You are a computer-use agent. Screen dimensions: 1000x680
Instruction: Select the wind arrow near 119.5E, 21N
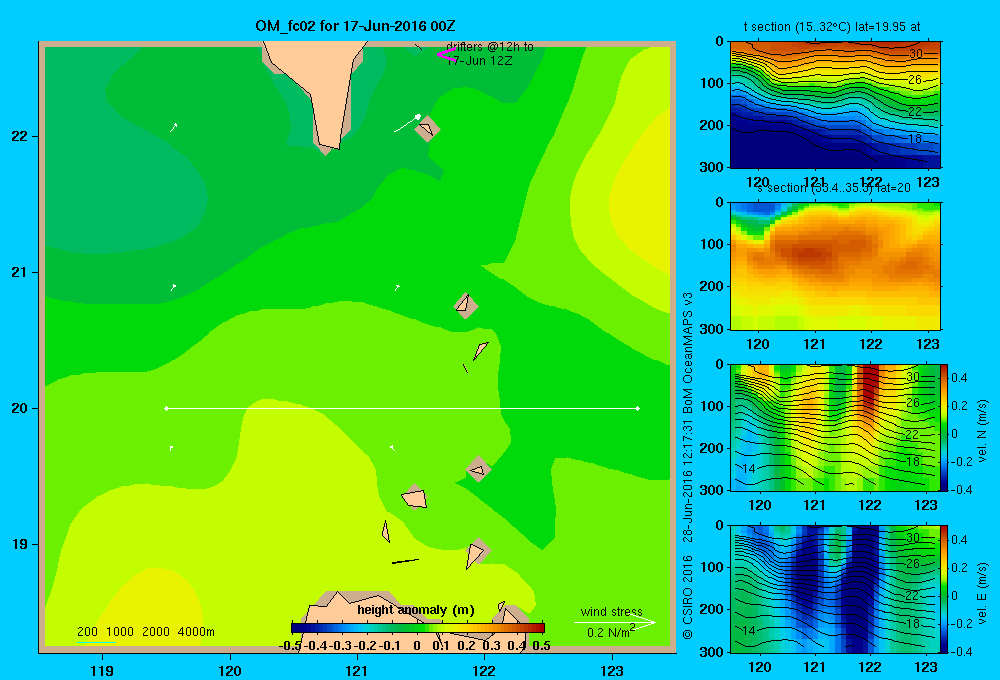coord(173,287)
